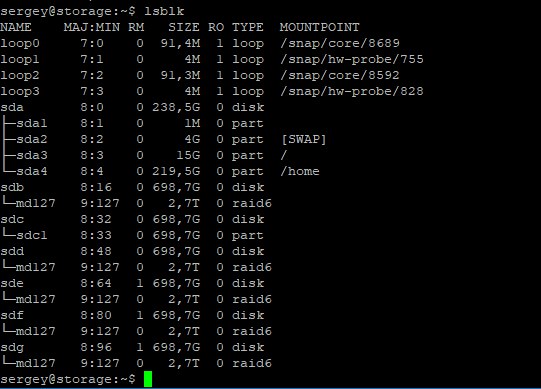Select the sdc1 partition name

tap(32, 235)
